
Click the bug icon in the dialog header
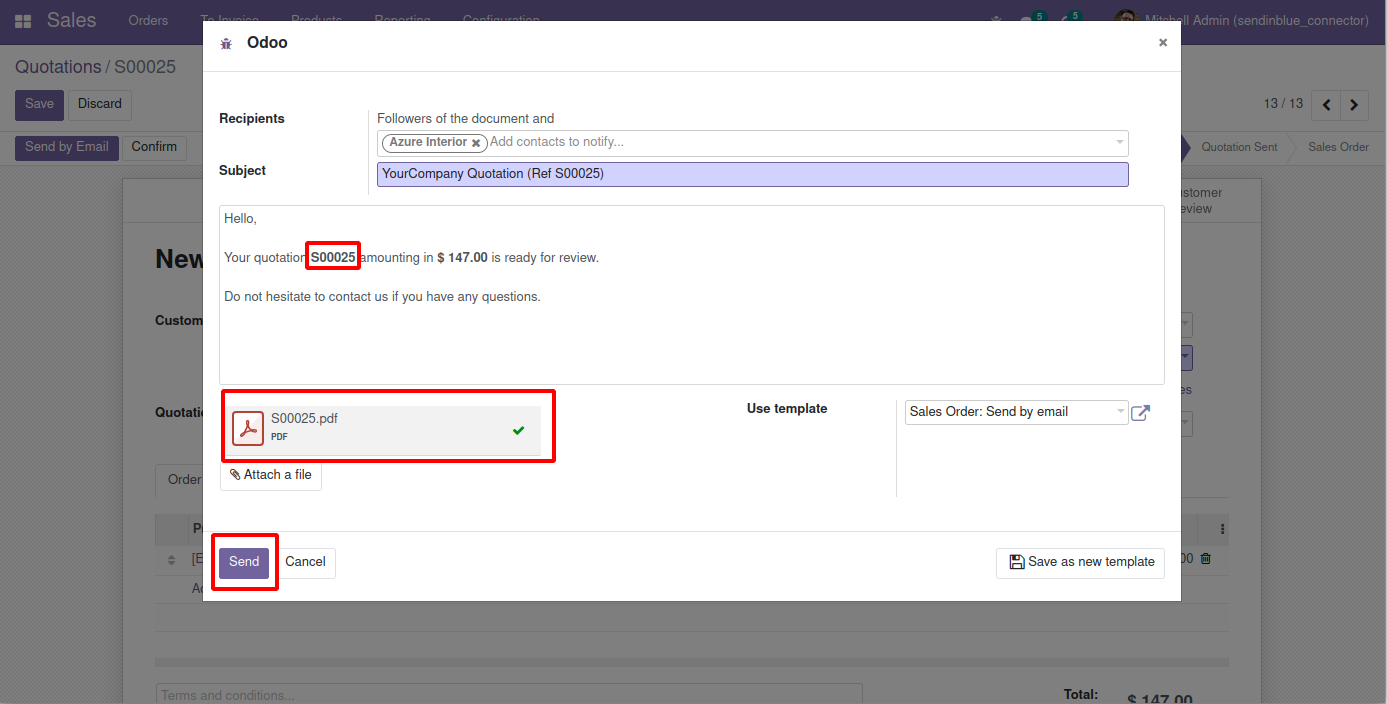[x=226, y=44]
